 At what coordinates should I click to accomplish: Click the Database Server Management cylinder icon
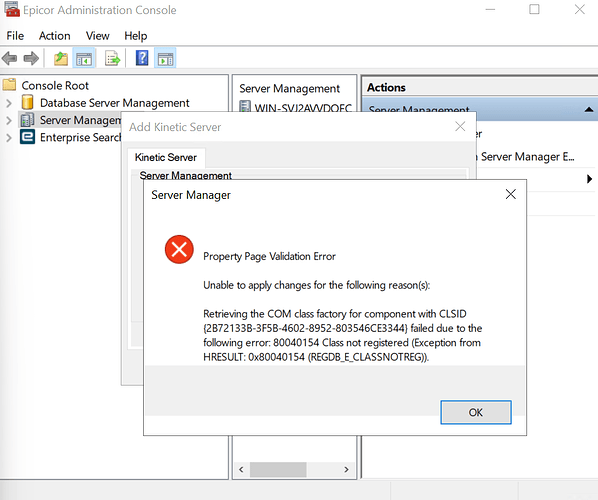(x=27, y=103)
